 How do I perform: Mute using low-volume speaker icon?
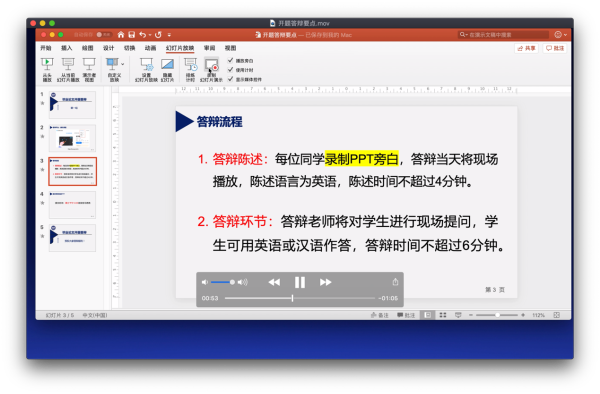point(205,282)
